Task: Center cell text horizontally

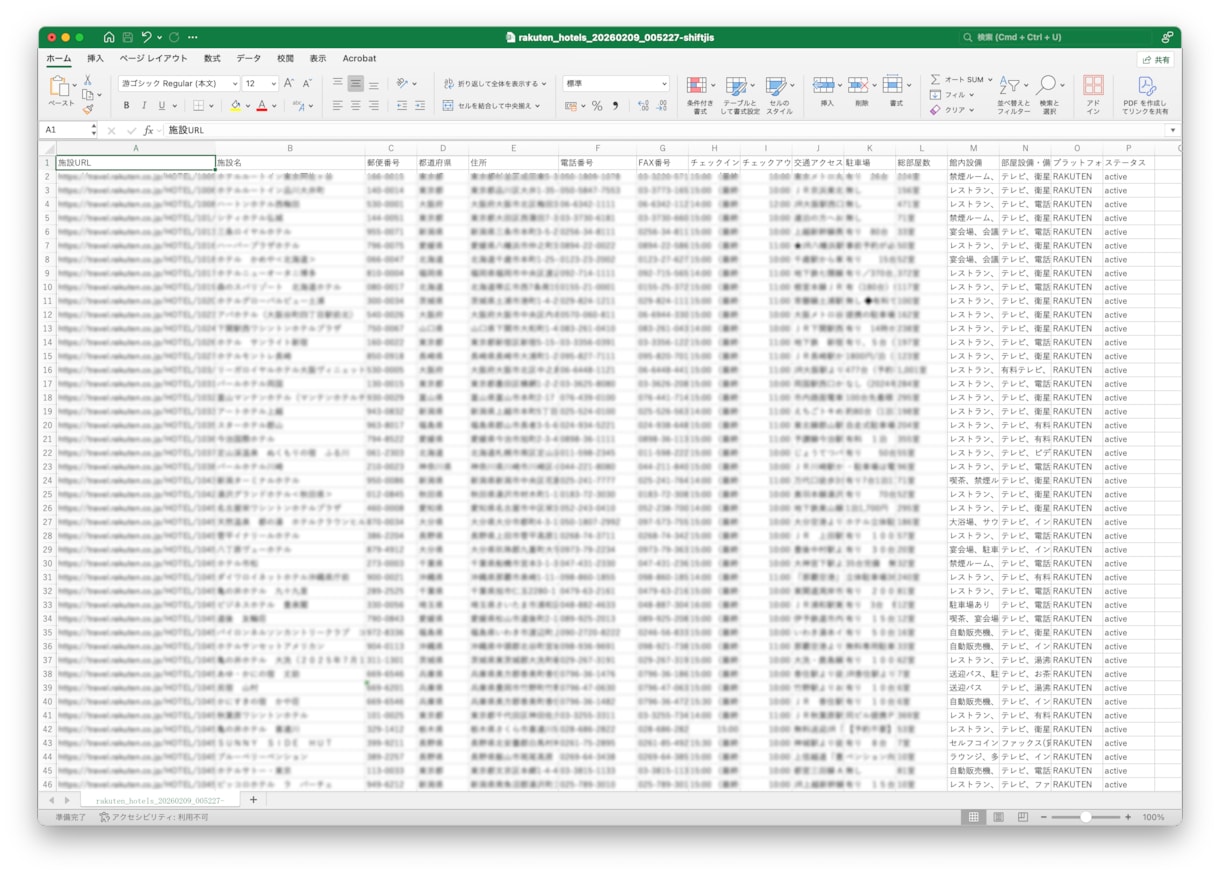Action: pyautogui.click(x=355, y=105)
